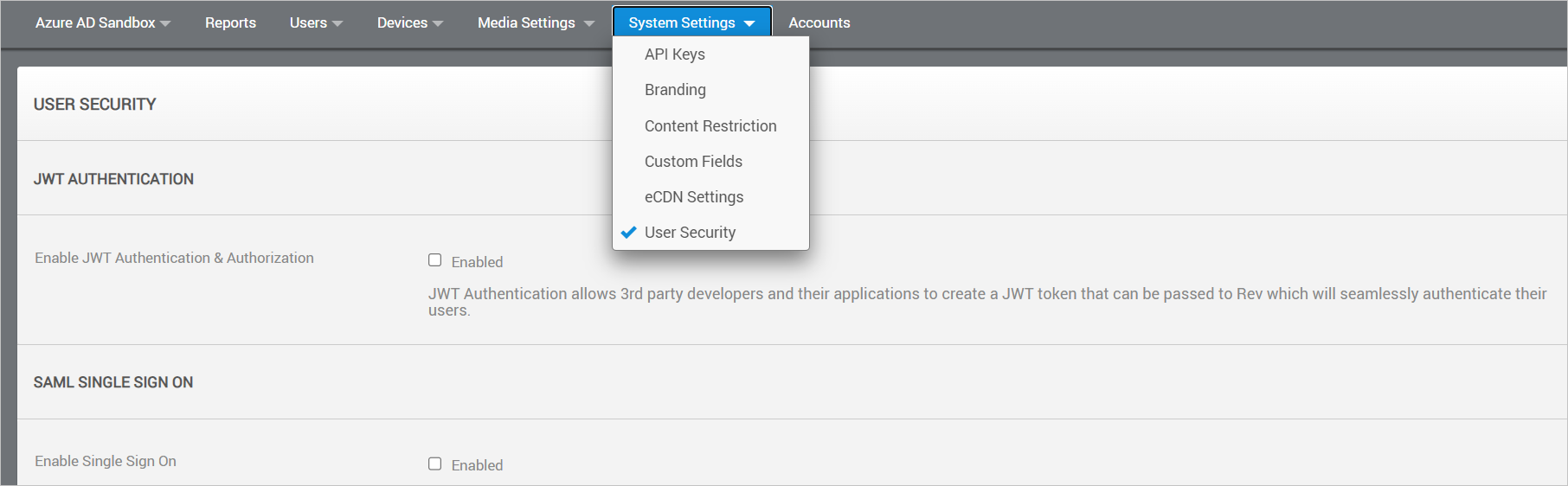Click the SAML SINGLE SIGN ON header
The image size is (1568, 486).
click(x=113, y=382)
